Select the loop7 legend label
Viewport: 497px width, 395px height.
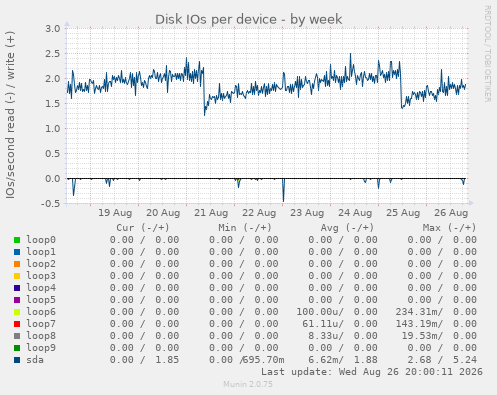pos(41,324)
